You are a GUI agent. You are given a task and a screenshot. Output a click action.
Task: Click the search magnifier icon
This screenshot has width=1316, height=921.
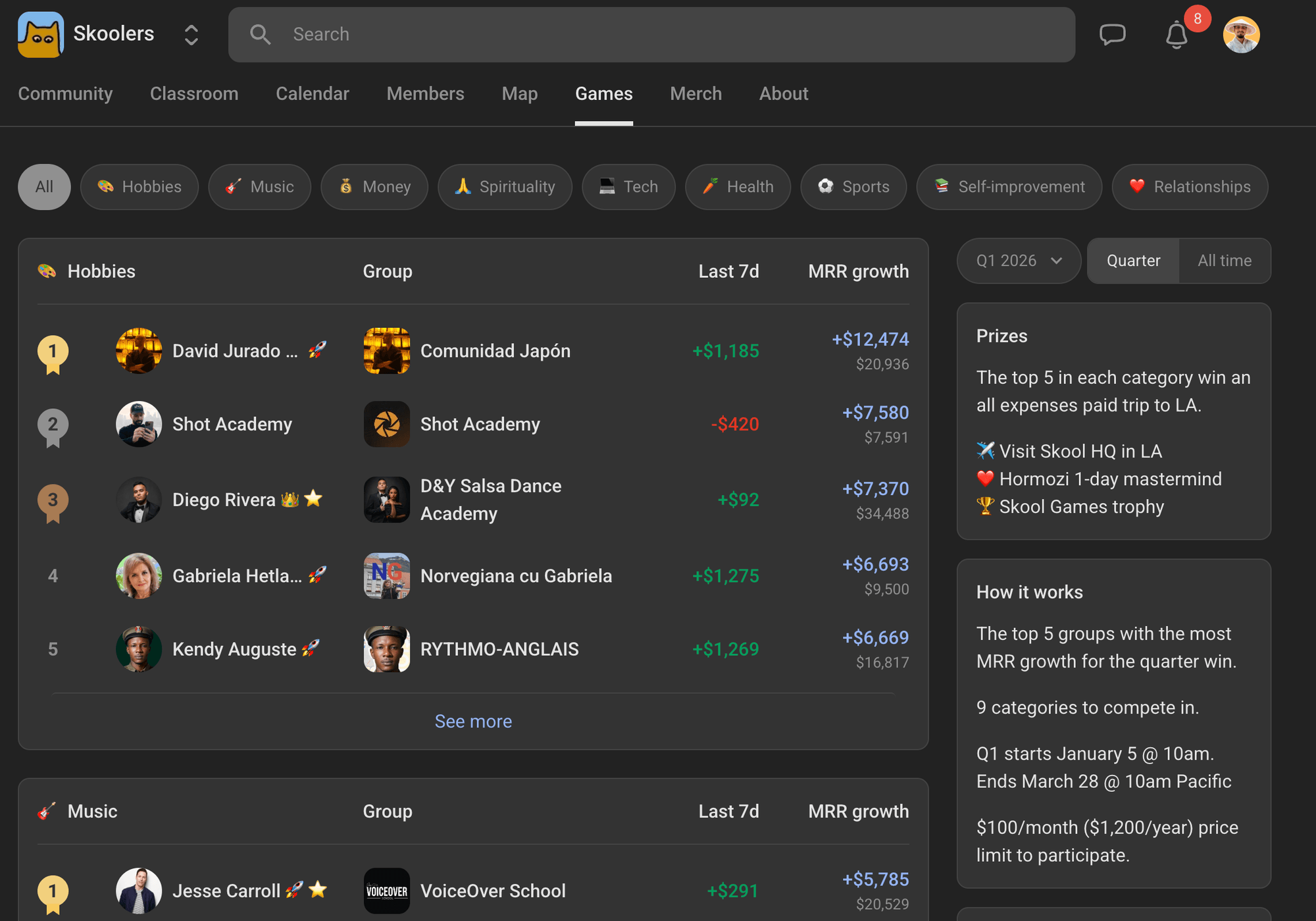(x=261, y=34)
